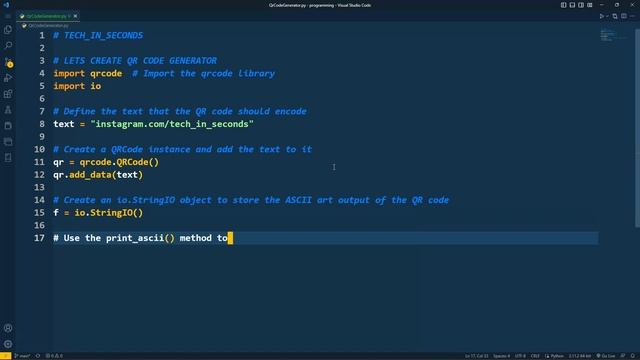This screenshot has height=360, width=640.
Task: Open the Explorer view in the activity bar
Action: pyautogui.click(x=8, y=29)
